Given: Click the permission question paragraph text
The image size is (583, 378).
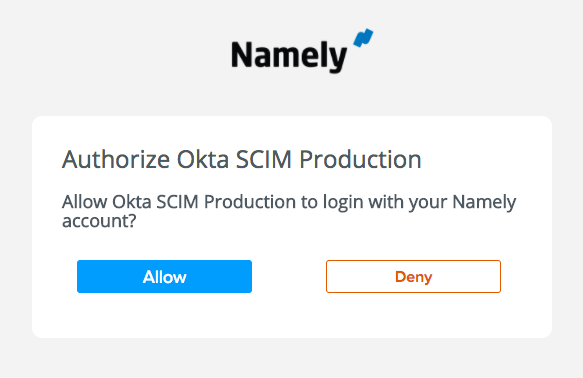Looking at the screenshot, I should (289, 211).
